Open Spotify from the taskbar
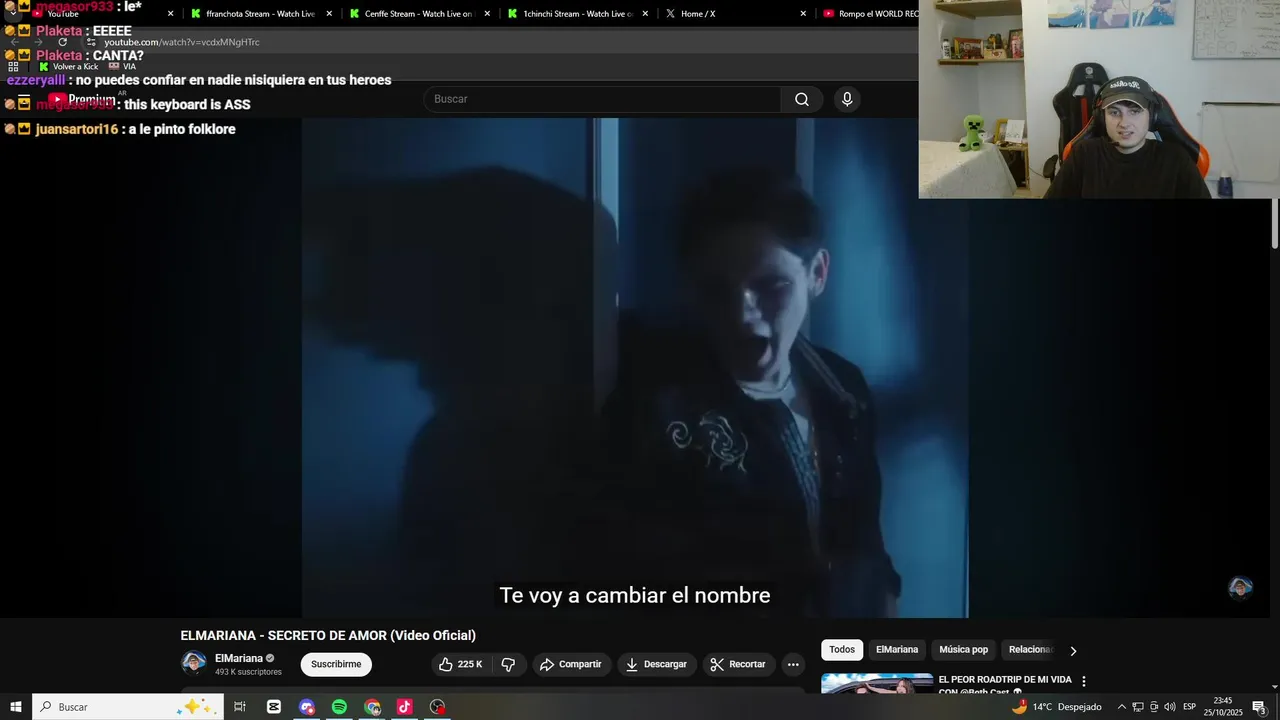 click(339, 707)
